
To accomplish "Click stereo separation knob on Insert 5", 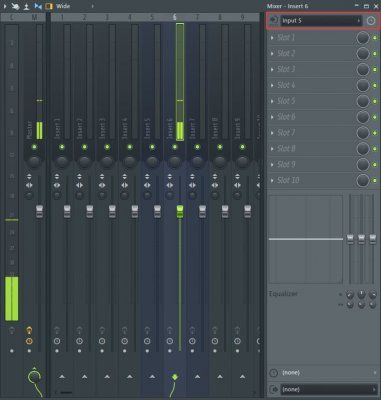I will click(x=147, y=195).
